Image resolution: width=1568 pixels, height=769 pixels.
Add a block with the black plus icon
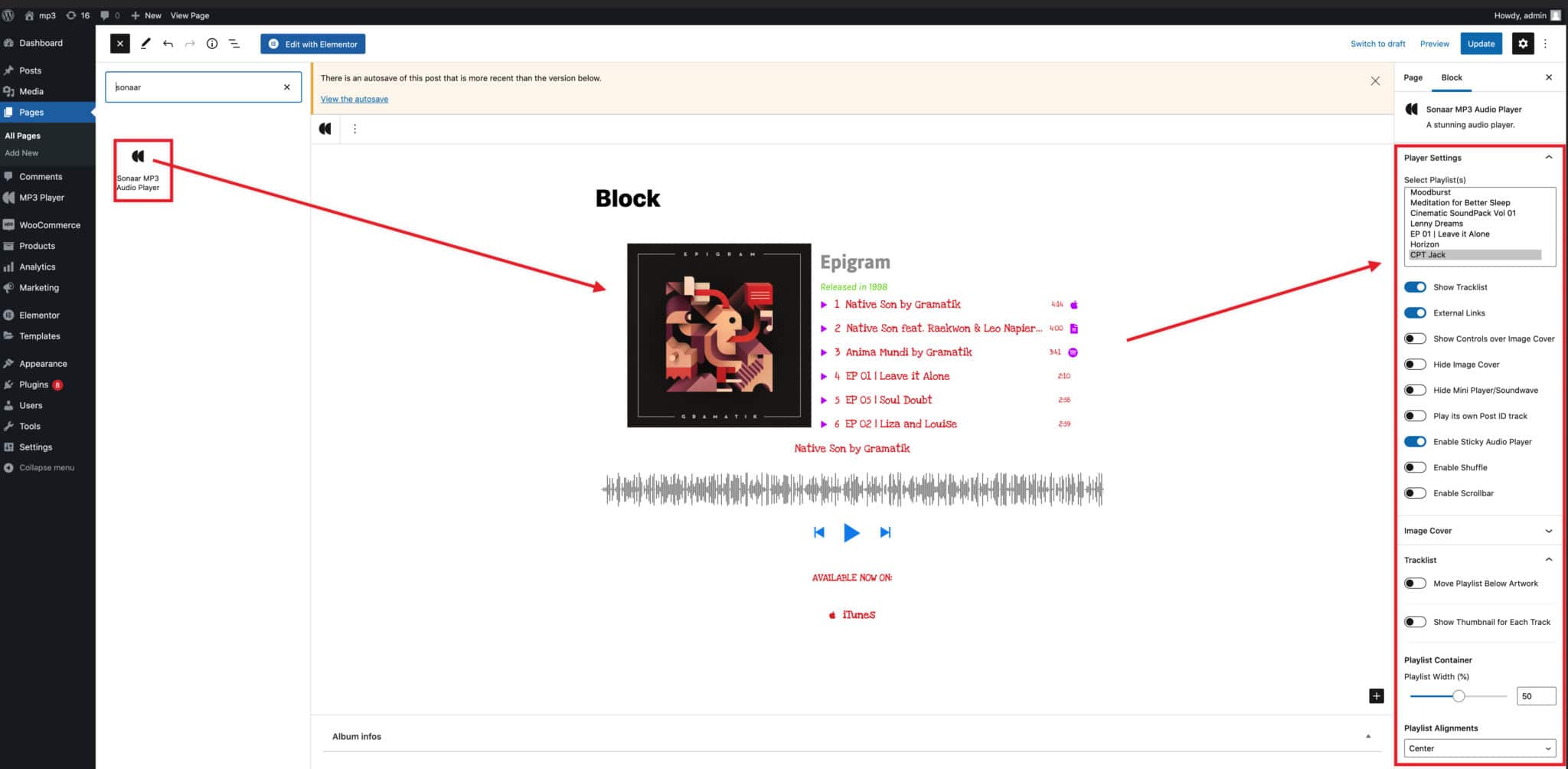(x=1376, y=696)
